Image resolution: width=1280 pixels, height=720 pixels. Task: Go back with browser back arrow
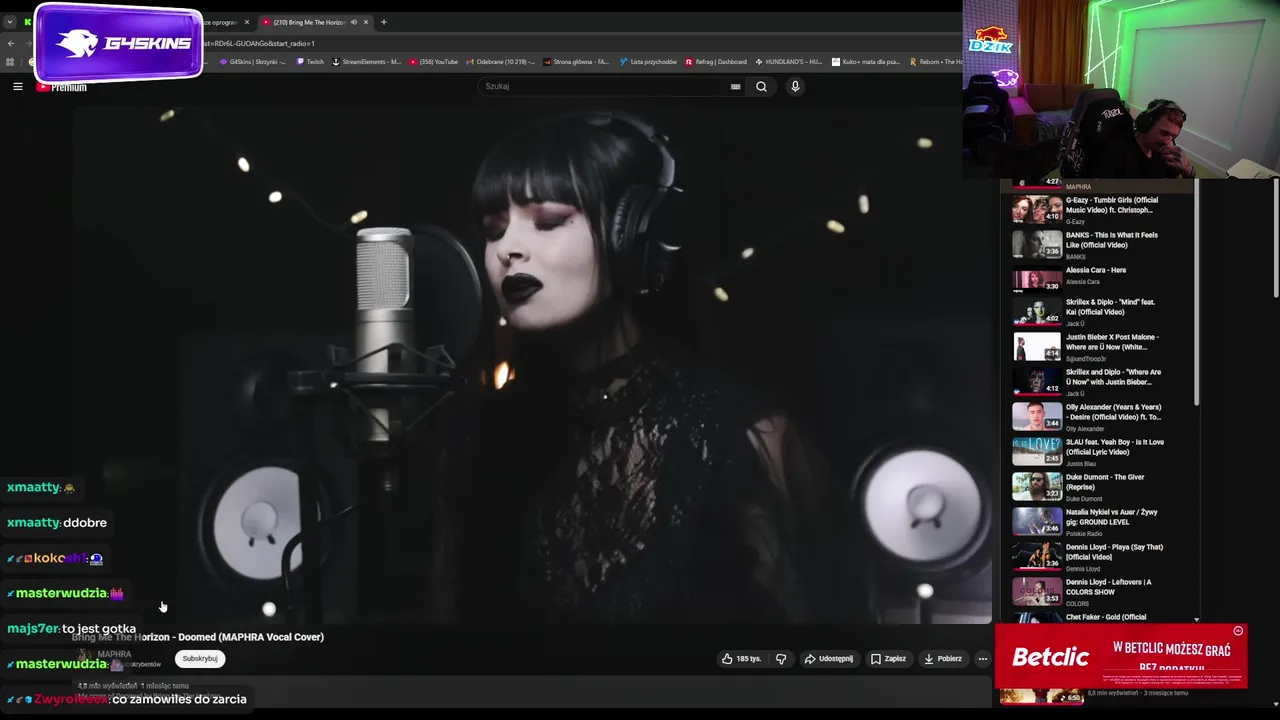click(11, 43)
